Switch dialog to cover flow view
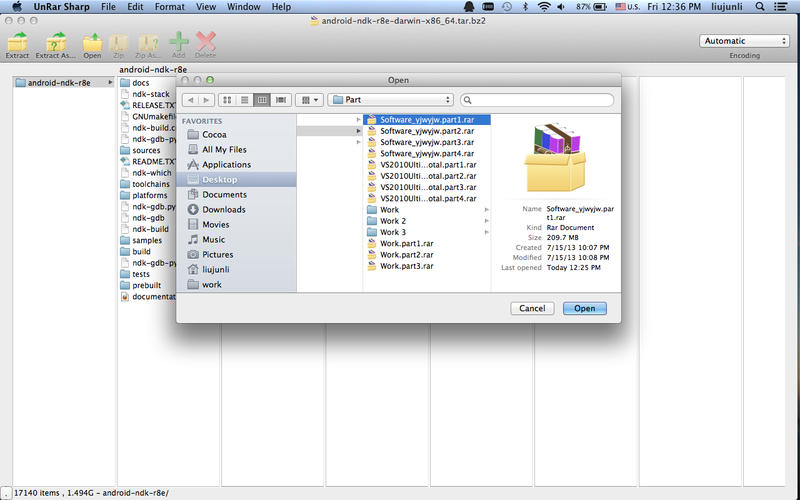Screen dimensions: 800x500 (x=281, y=100)
